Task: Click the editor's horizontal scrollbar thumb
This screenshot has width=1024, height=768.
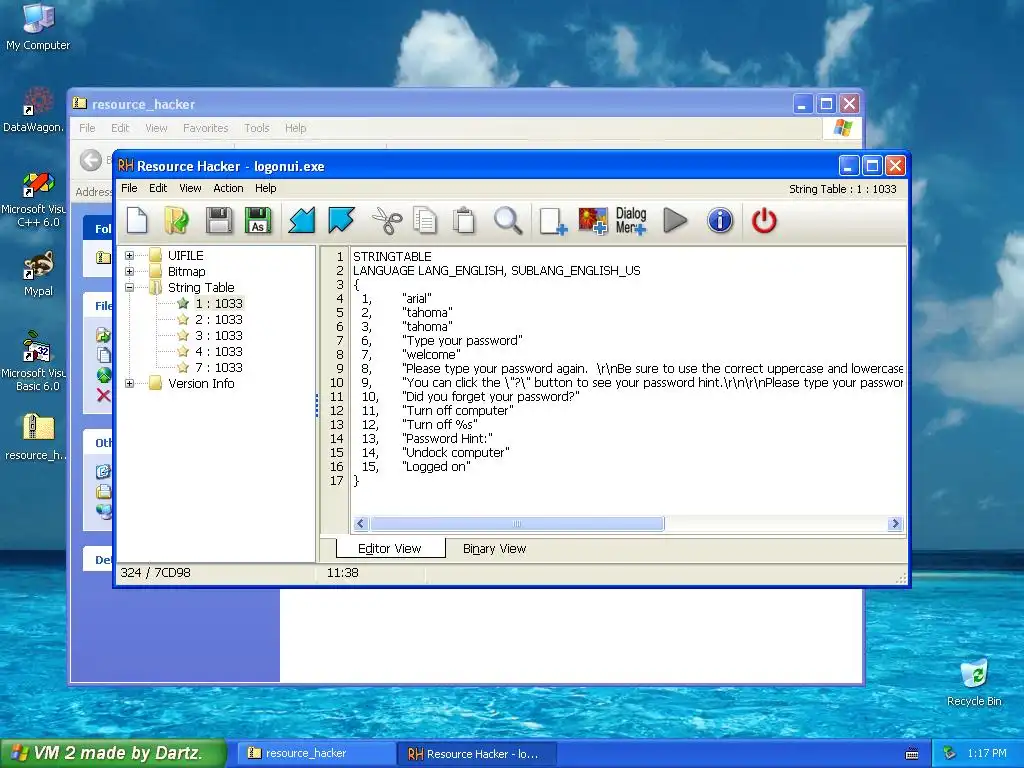Action: pos(517,524)
